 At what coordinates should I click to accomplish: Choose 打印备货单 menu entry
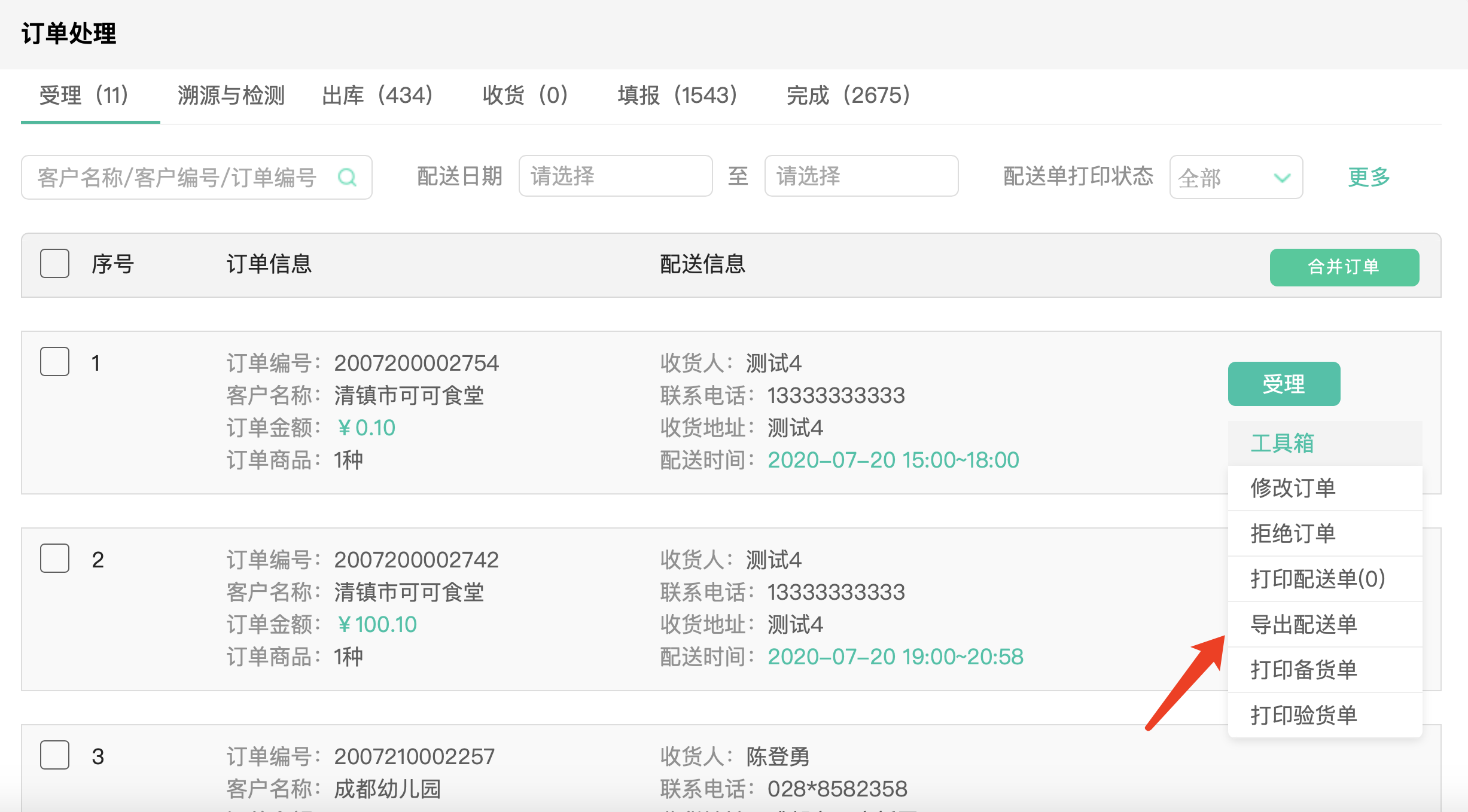1304,670
